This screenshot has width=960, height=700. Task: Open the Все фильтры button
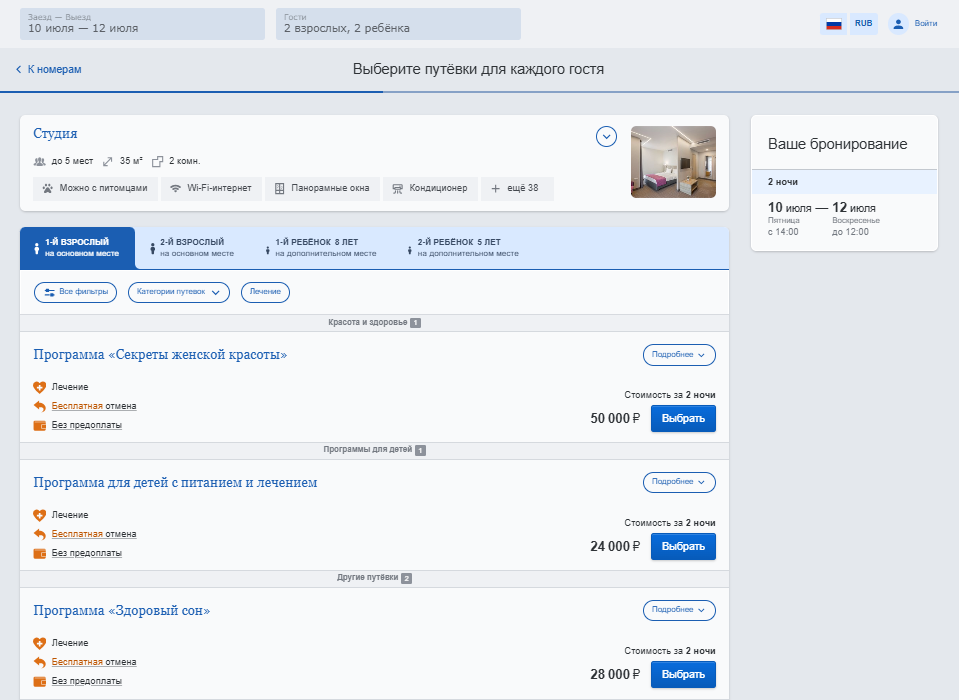[x=75, y=292]
